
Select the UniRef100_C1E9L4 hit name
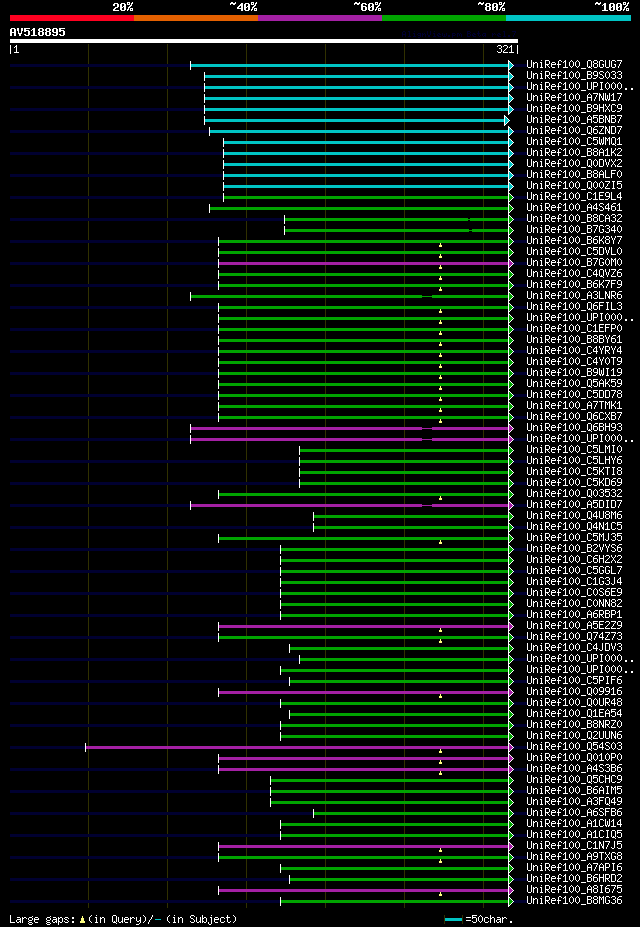pos(574,197)
